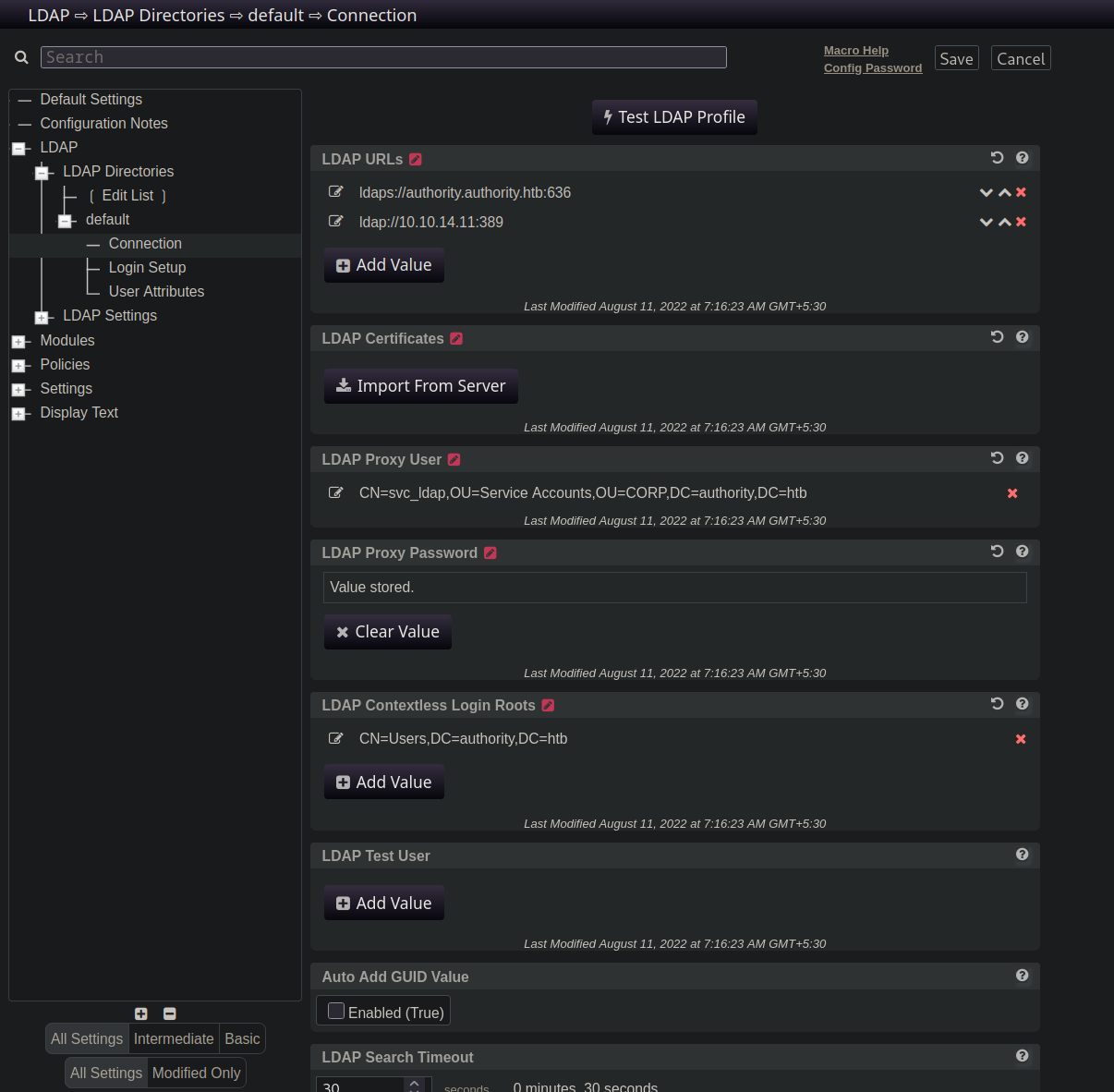Click the search magnifier icon
Screen dimensions: 1114x1092
coord(21,57)
